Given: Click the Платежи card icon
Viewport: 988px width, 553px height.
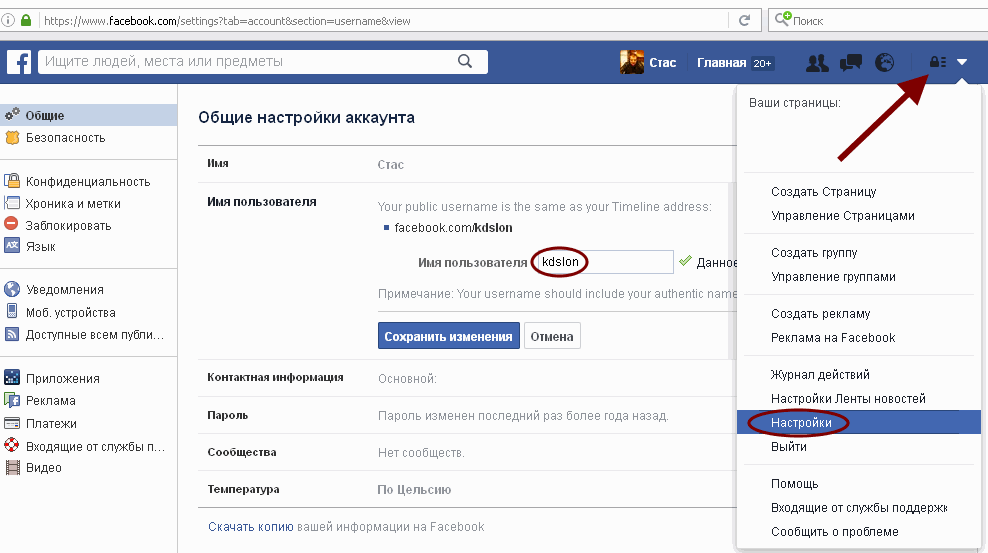Looking at the screenshot, I should coord(12,423).
